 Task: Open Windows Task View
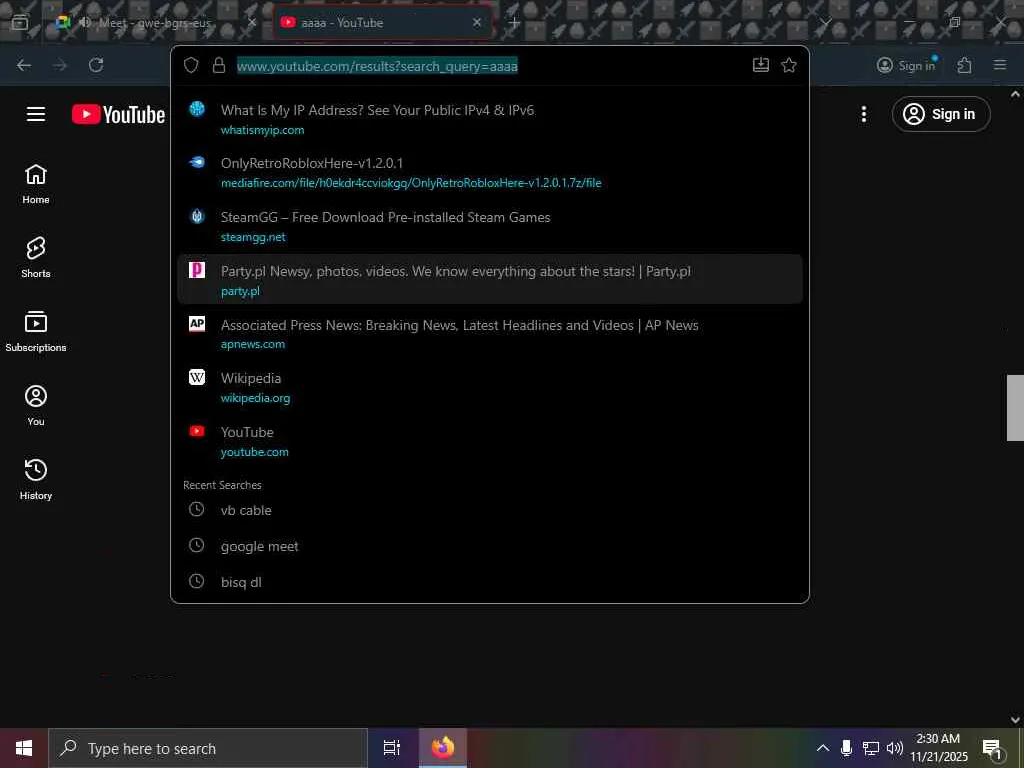point(392,748)
